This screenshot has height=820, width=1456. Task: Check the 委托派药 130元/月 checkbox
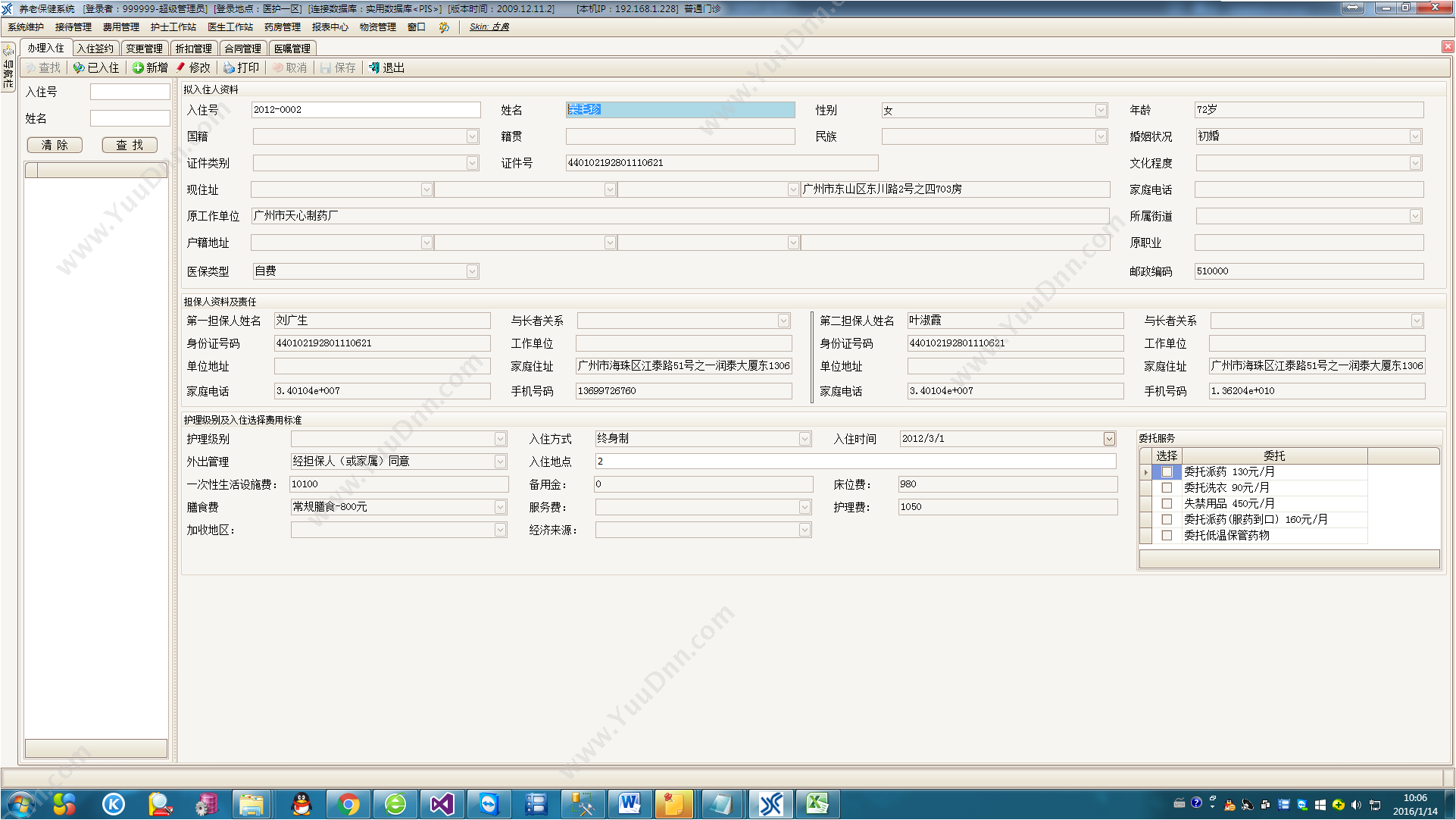coord(1167,472)
